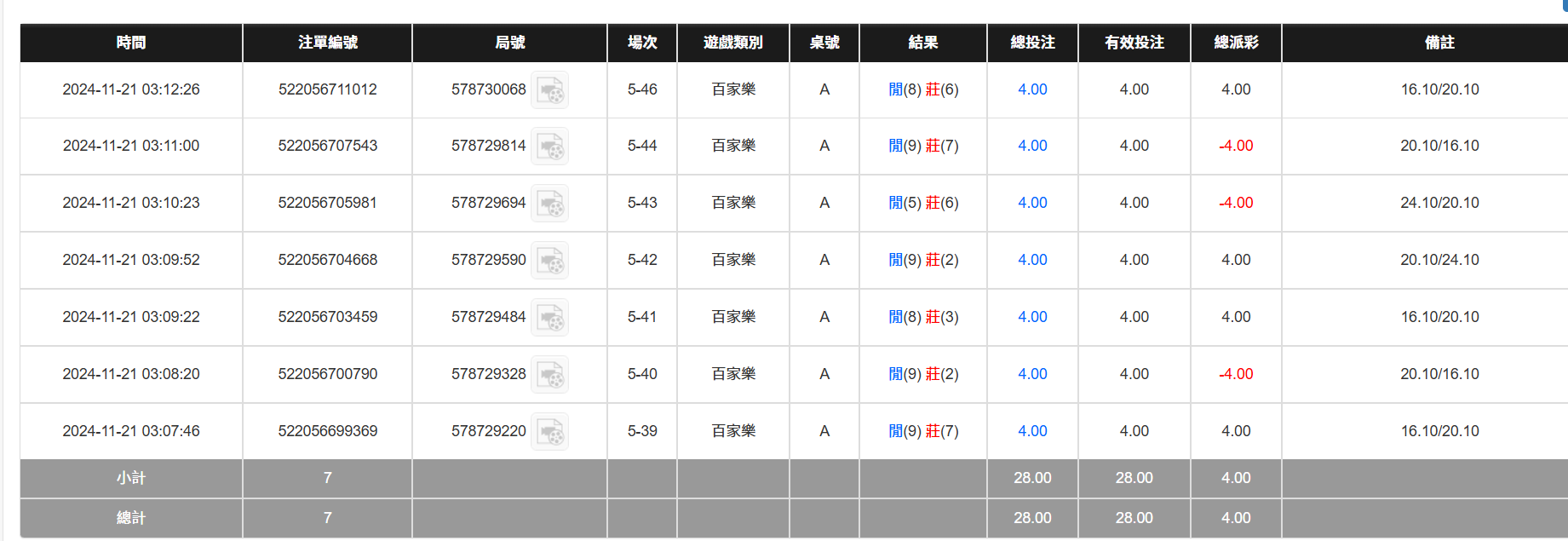Click result 閒(5) 莊(6) in 5-43 row

click(x=923, y=203)
